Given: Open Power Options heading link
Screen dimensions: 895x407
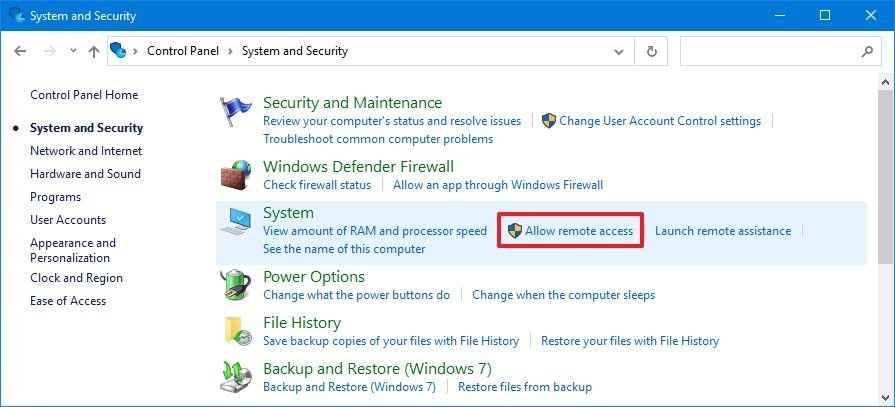Looking at the screenshot, I should coord(313,277).
